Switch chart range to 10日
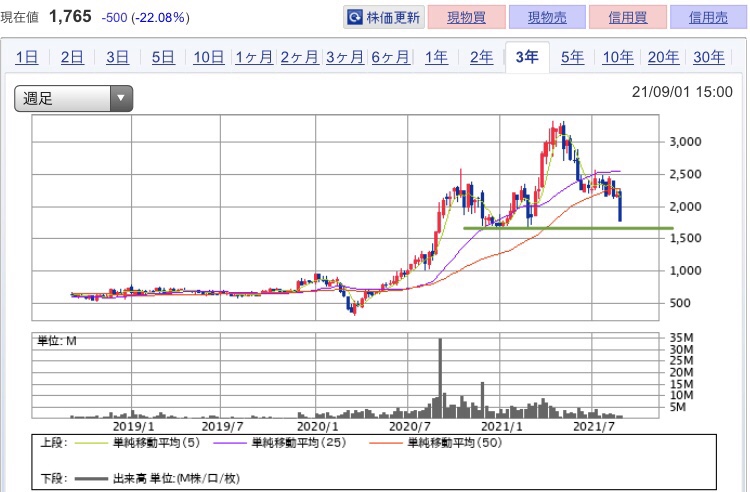The image size is (750, 492). coord(209,57)
